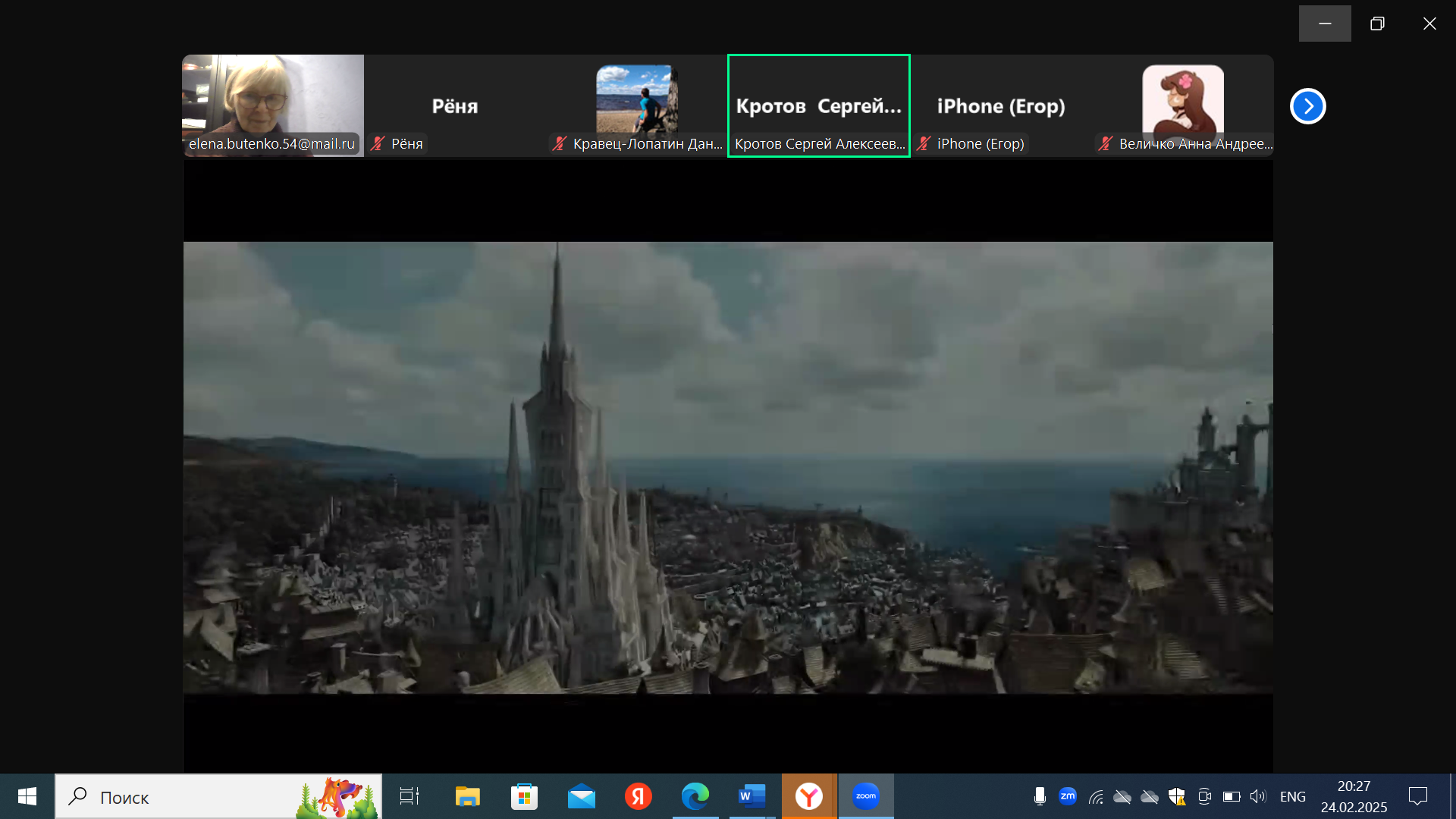This screenshot has height=819, width=1456.
Task: Open the volume control speaker icon
Action: tap(1259, 796)
